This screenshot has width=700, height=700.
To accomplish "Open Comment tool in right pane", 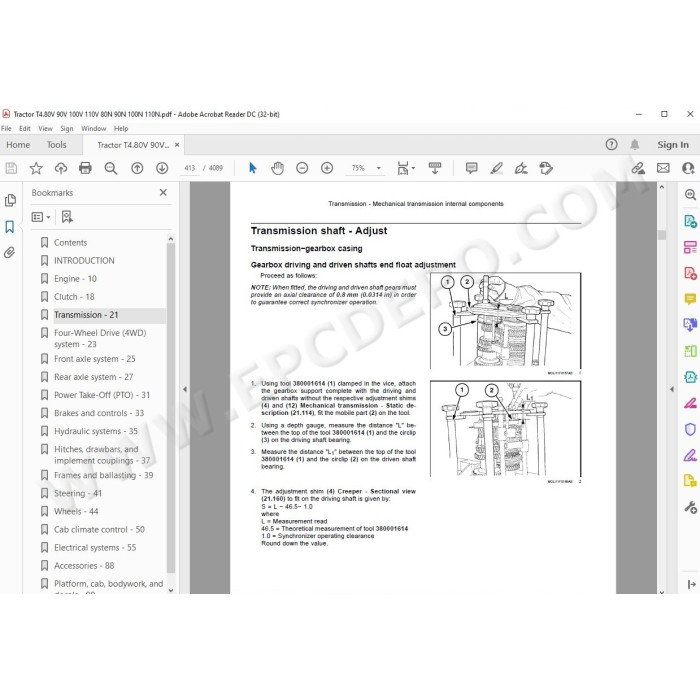I will [x=690, y=299].
